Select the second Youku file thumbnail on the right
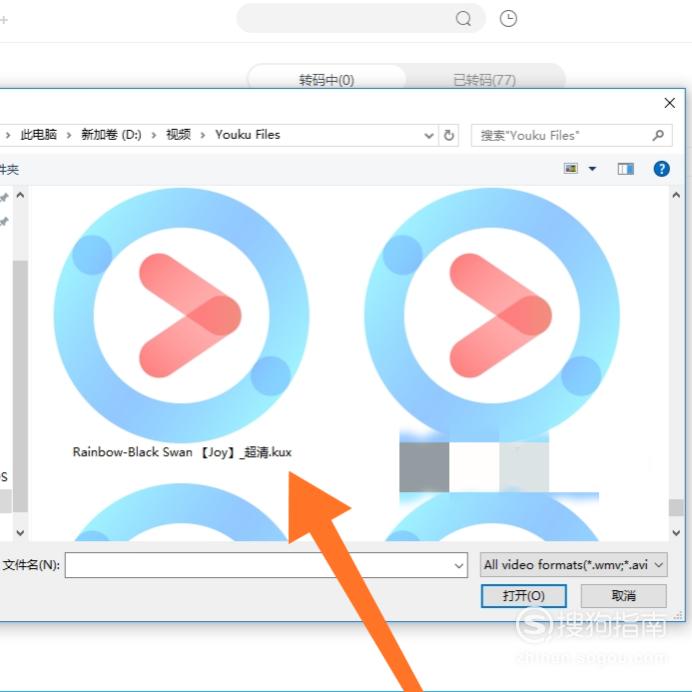 coord(492,316)
